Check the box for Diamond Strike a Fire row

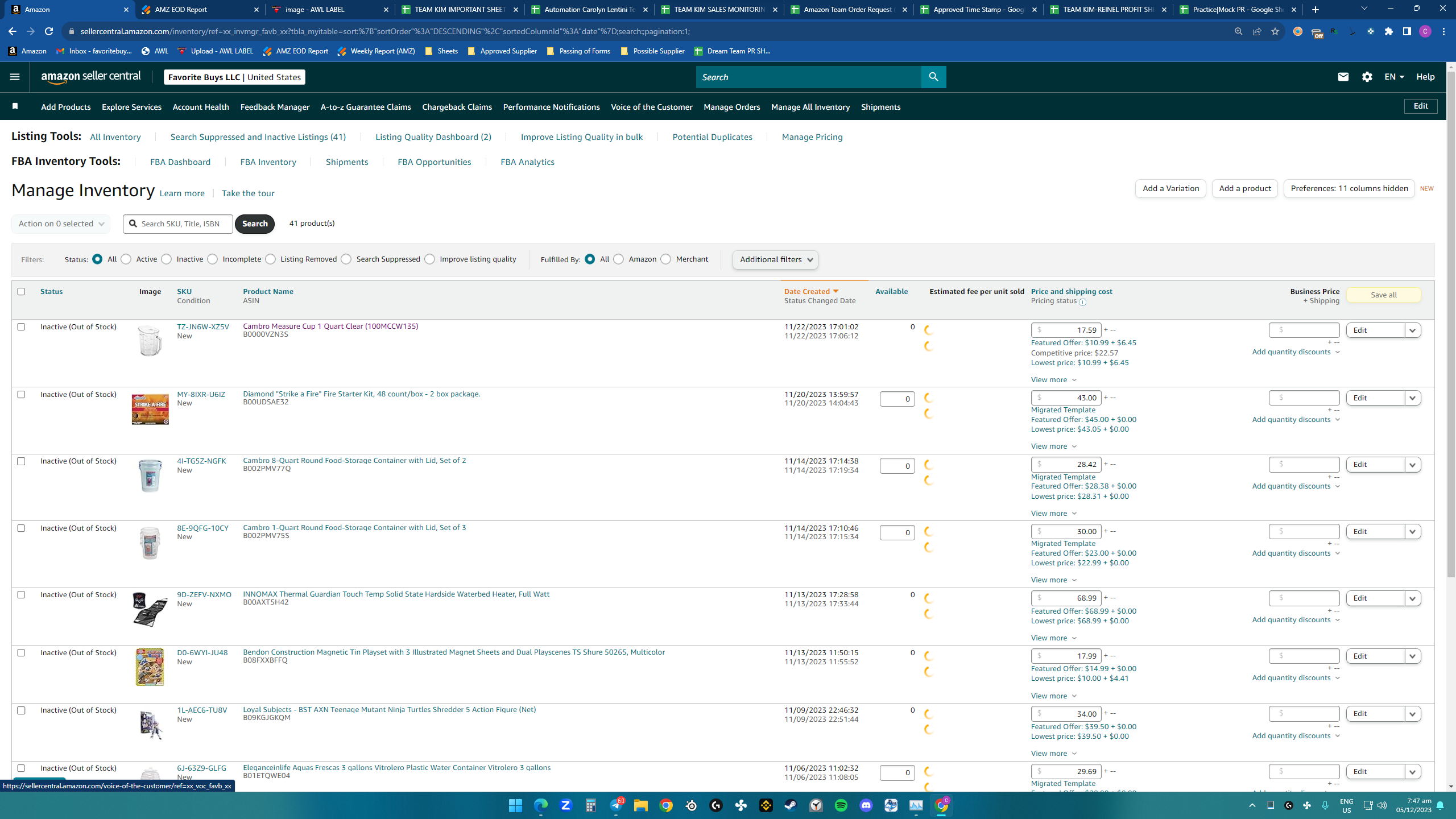tap(21, 394)
